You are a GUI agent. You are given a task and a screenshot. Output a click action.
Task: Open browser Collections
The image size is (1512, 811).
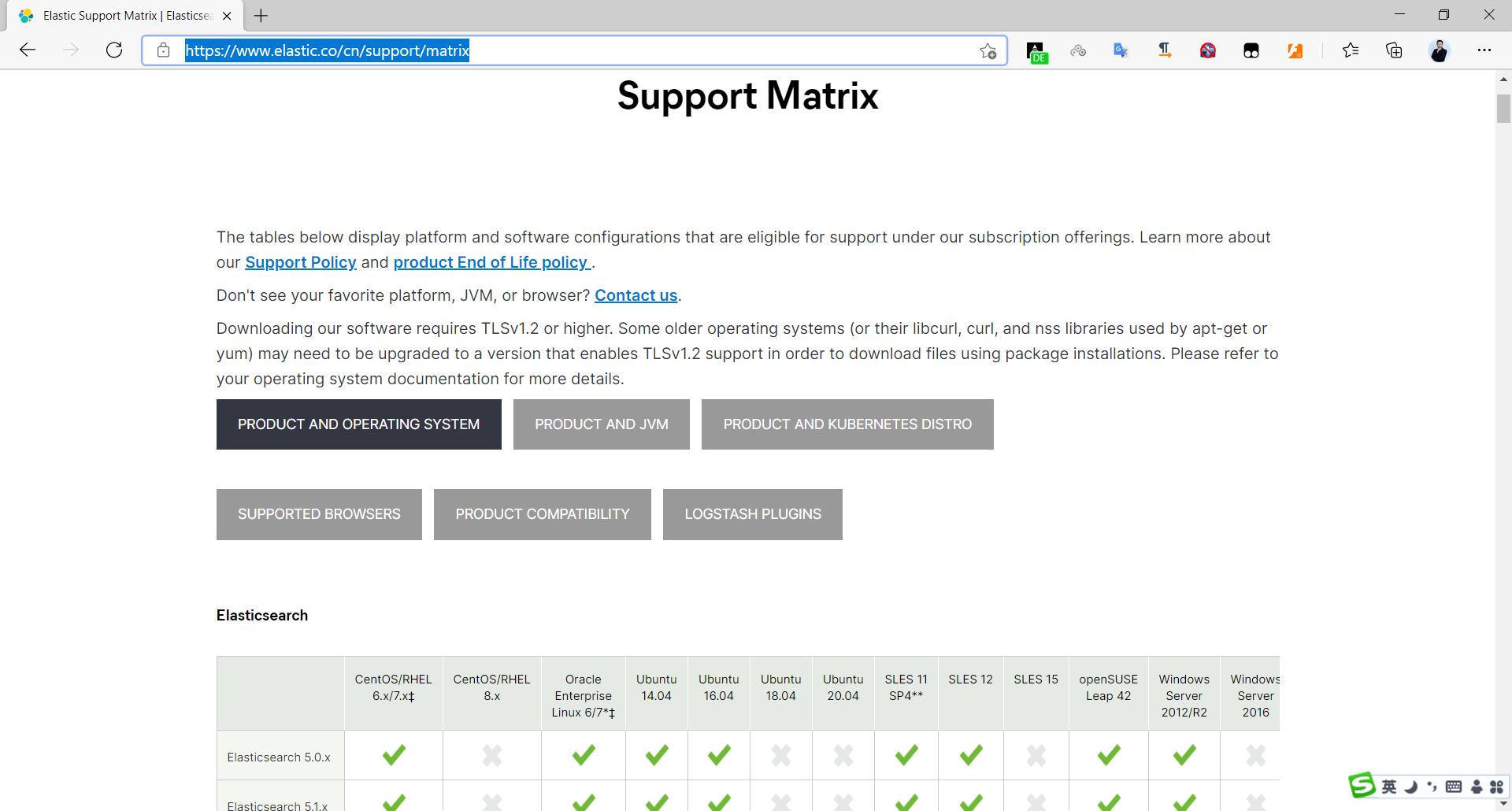coord(1394,50)
